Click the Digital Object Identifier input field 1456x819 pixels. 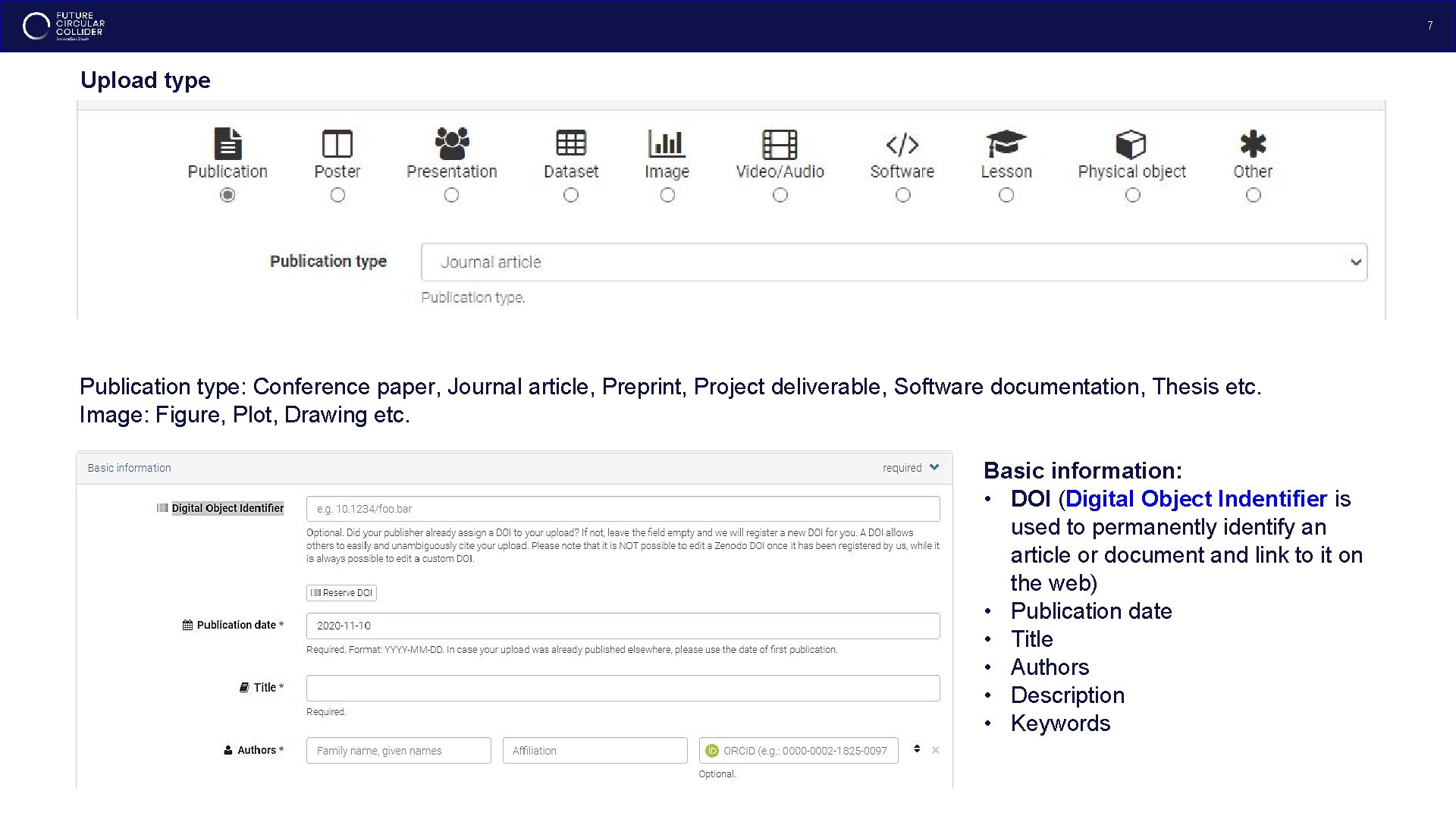click(623, 509)
